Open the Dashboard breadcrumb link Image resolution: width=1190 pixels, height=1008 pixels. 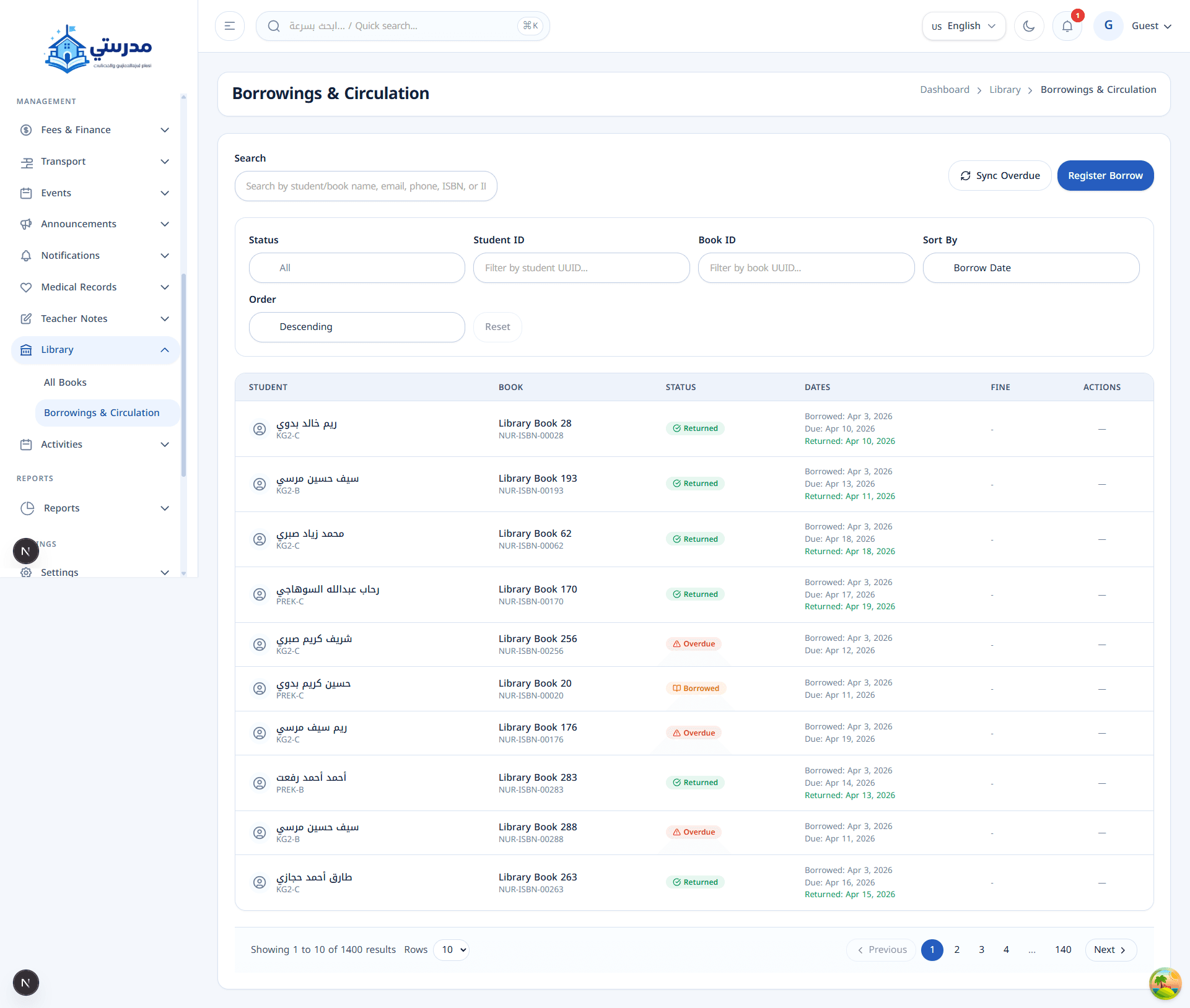pos(945,90)
